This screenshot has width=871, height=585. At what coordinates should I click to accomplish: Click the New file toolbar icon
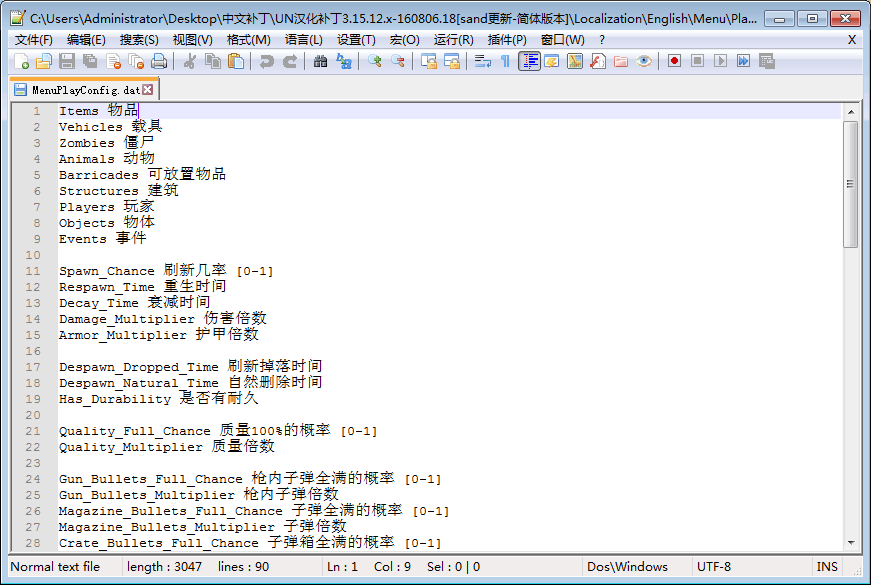[x=21, y=61]
